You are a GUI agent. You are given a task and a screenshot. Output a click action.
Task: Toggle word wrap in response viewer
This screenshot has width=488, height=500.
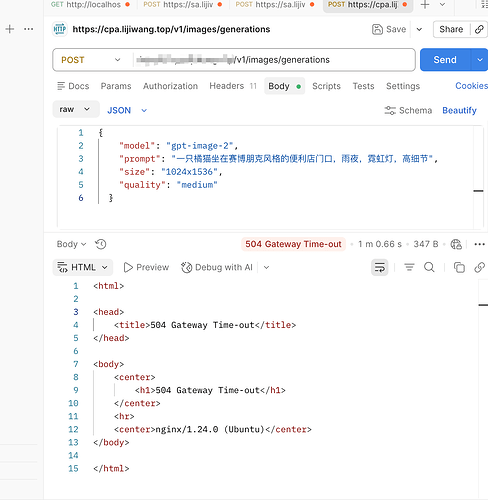tap(379, 267)
